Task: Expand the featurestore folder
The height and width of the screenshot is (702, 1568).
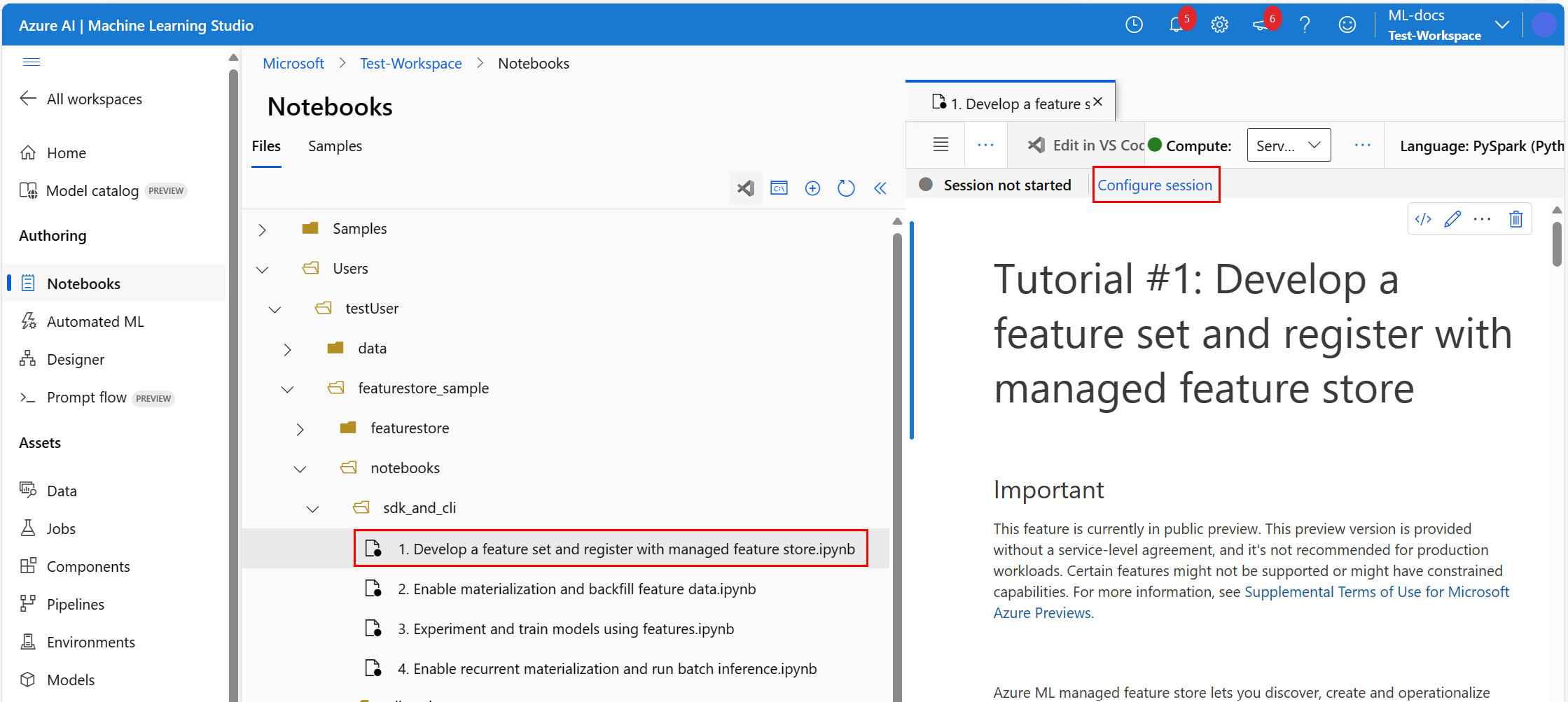Action: (300, 429)
